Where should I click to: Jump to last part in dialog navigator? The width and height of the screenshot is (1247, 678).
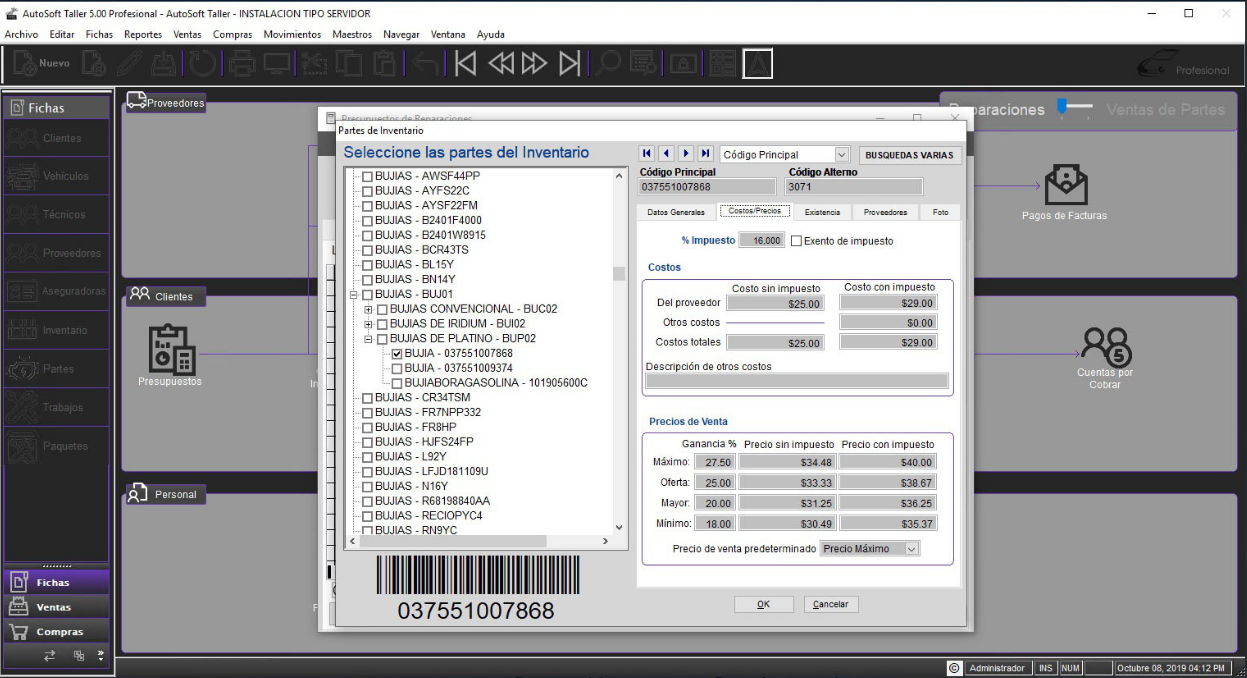tap(705, 154)
